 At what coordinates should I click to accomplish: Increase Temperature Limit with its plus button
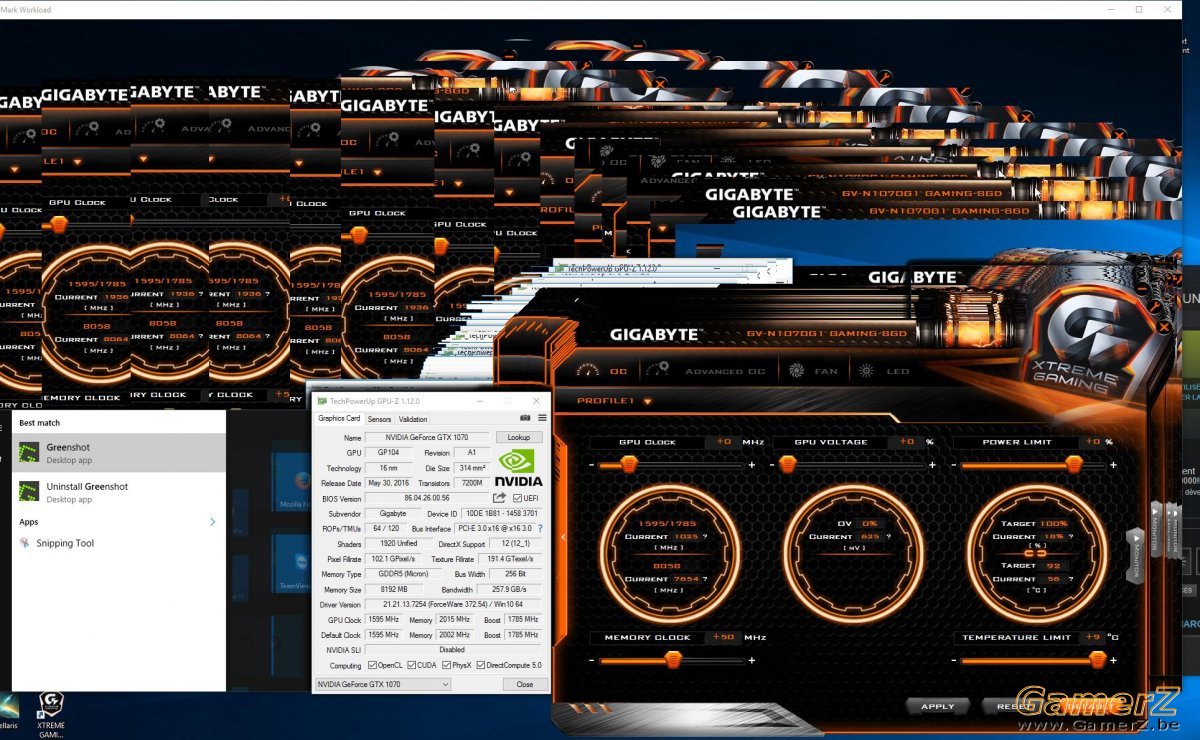[x=1114, y=660]
